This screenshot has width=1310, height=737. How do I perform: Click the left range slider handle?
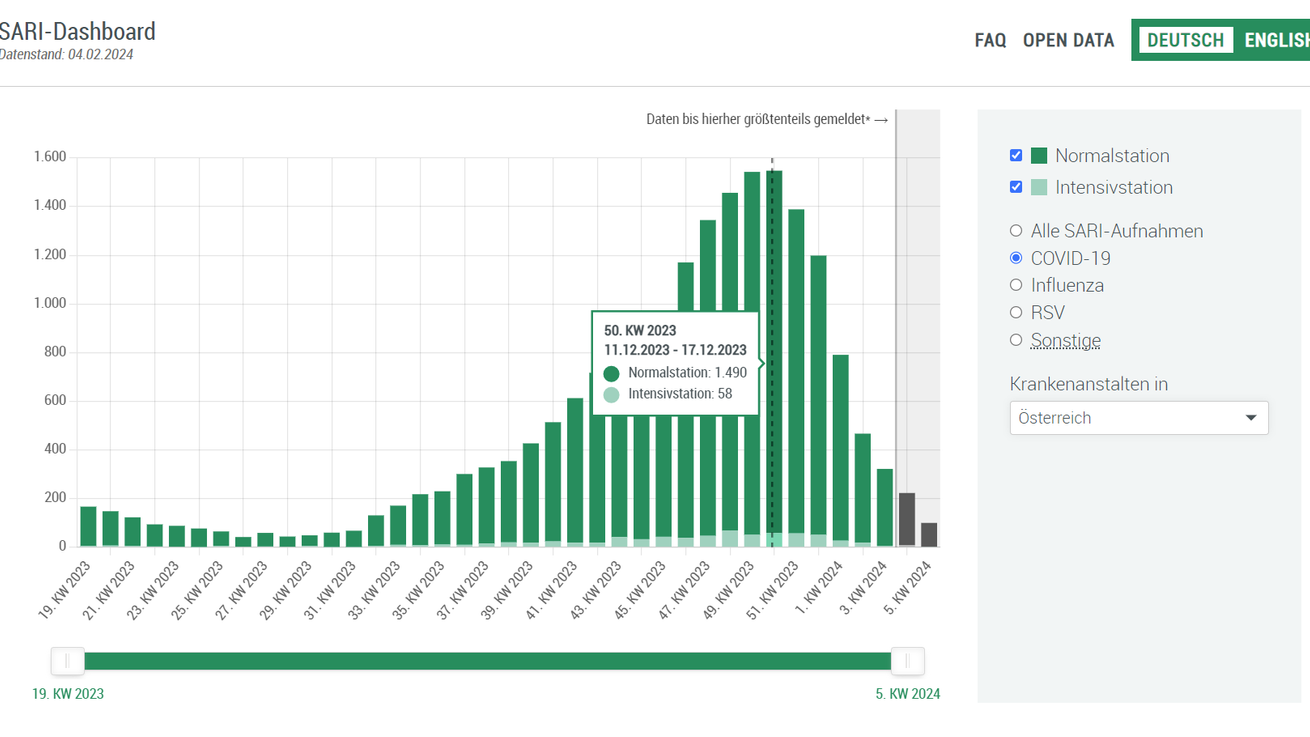coord(67,661)
